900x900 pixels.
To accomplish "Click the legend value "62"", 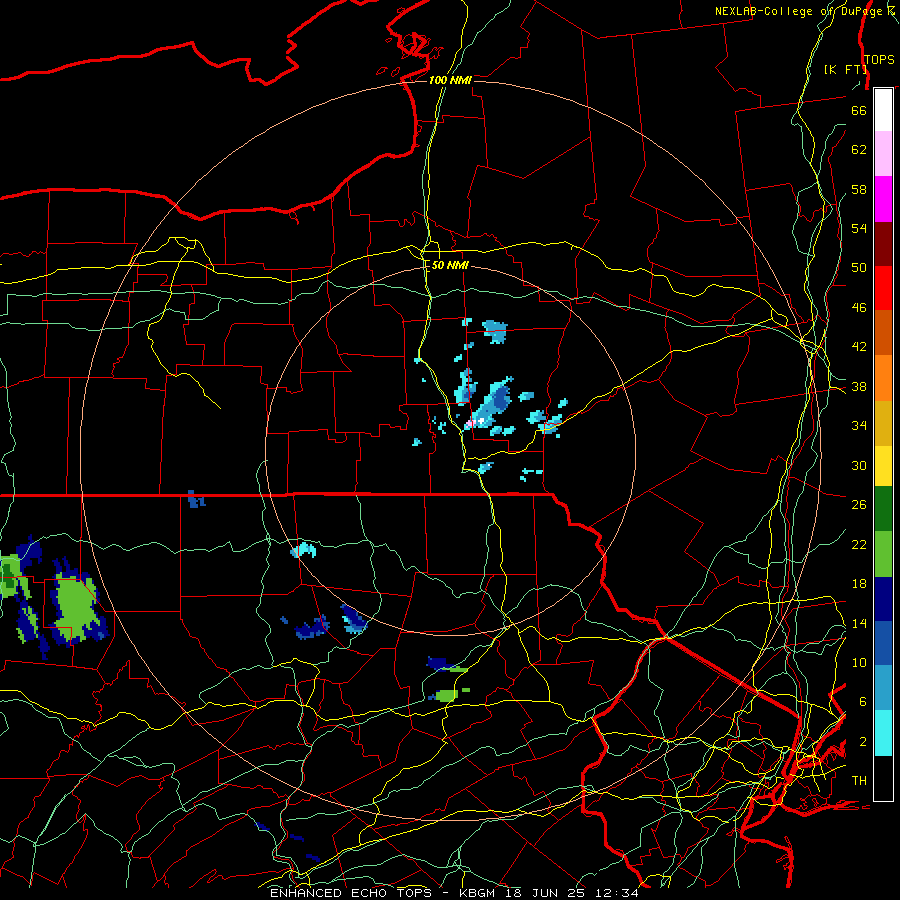I will (x=859, y=150).
